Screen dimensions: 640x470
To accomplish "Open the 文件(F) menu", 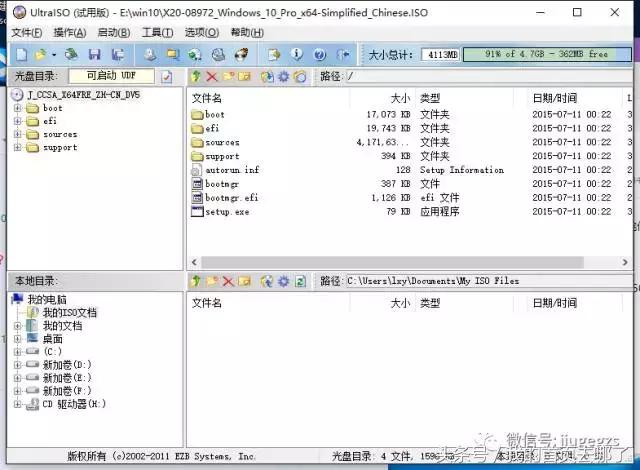I will 27,33.
